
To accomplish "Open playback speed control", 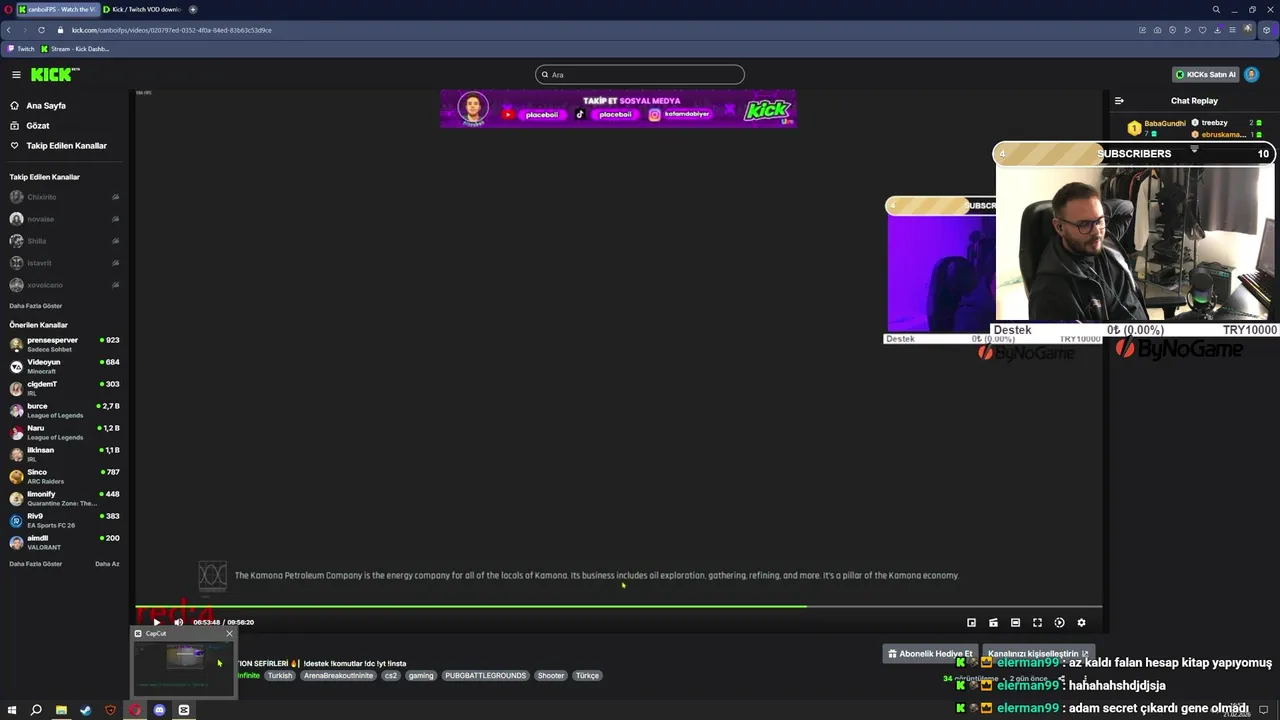I will pyautogui.click(x=1059, y=622).
